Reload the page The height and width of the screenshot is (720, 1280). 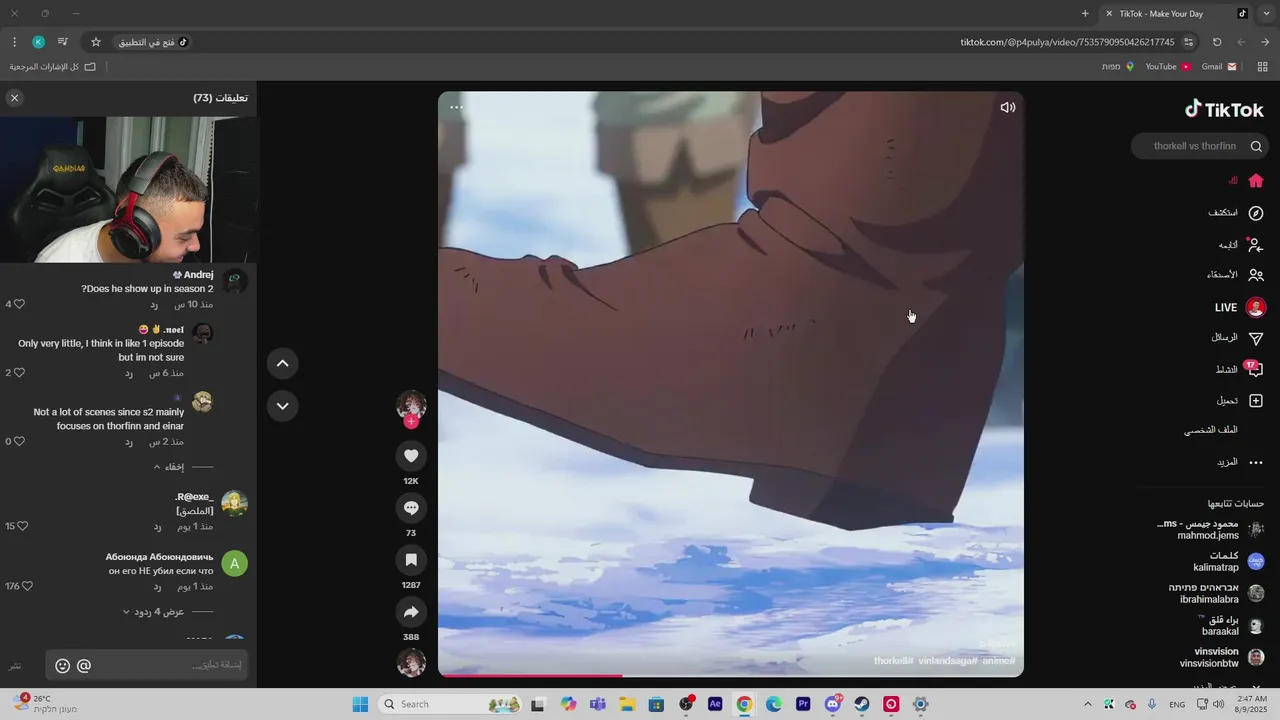[x=1217, y=42]
